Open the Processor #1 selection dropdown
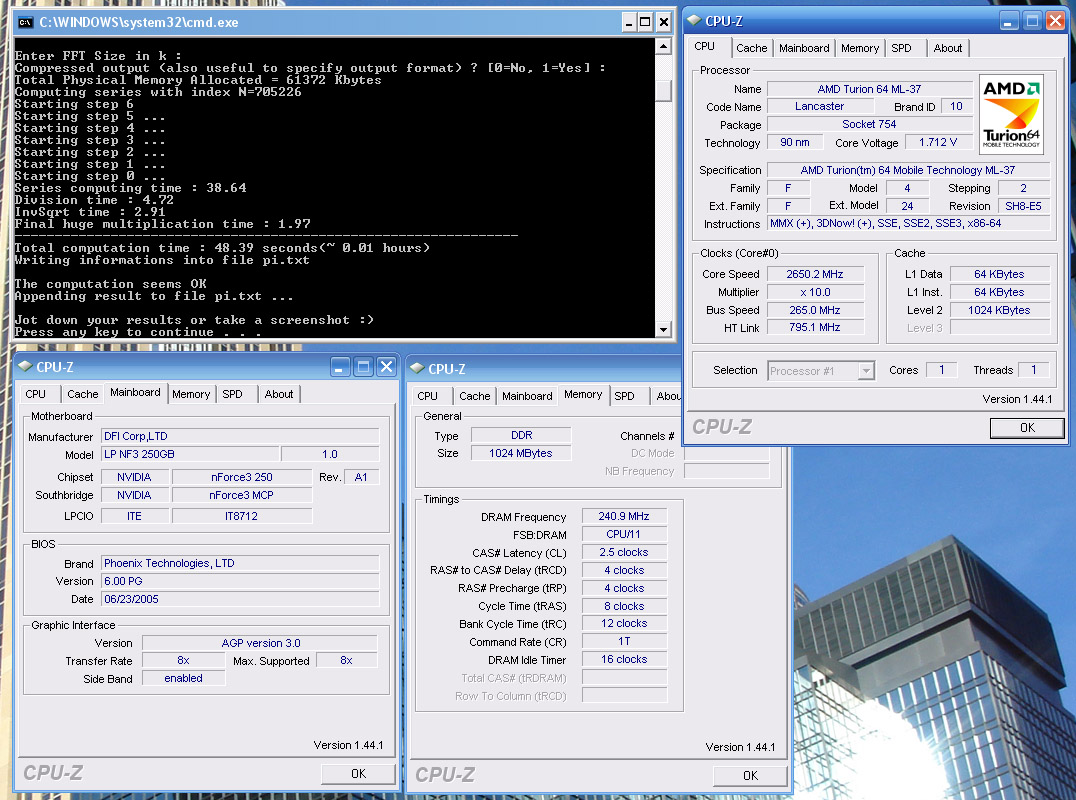 coord(867,371)
